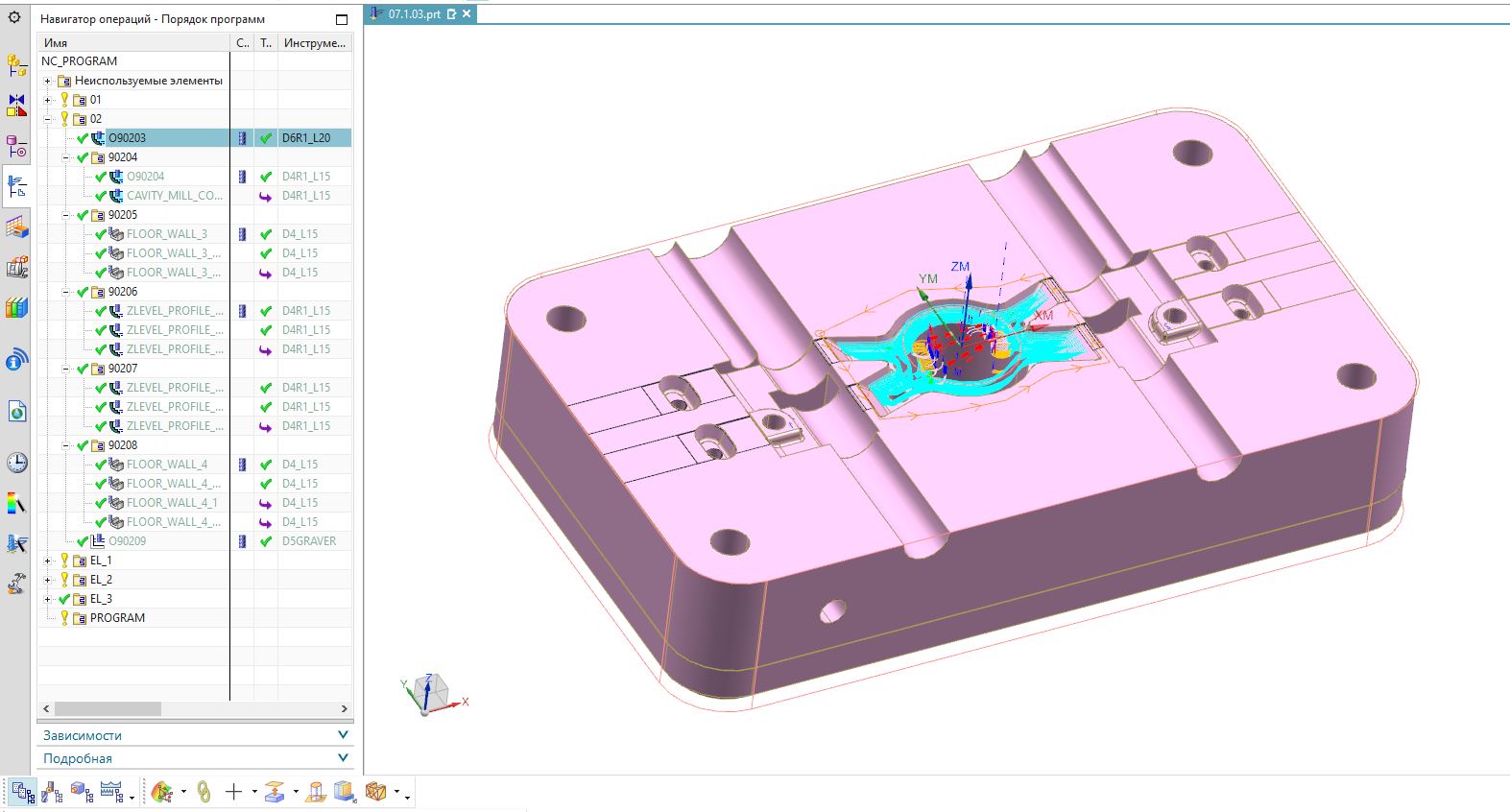Open the color palette sidebar tab

pos(16,503)
